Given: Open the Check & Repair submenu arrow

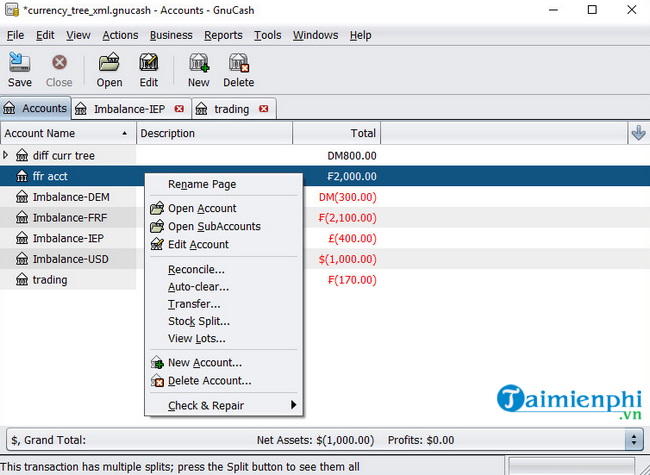Looking at the screenshot, I should tap(293, 405).
